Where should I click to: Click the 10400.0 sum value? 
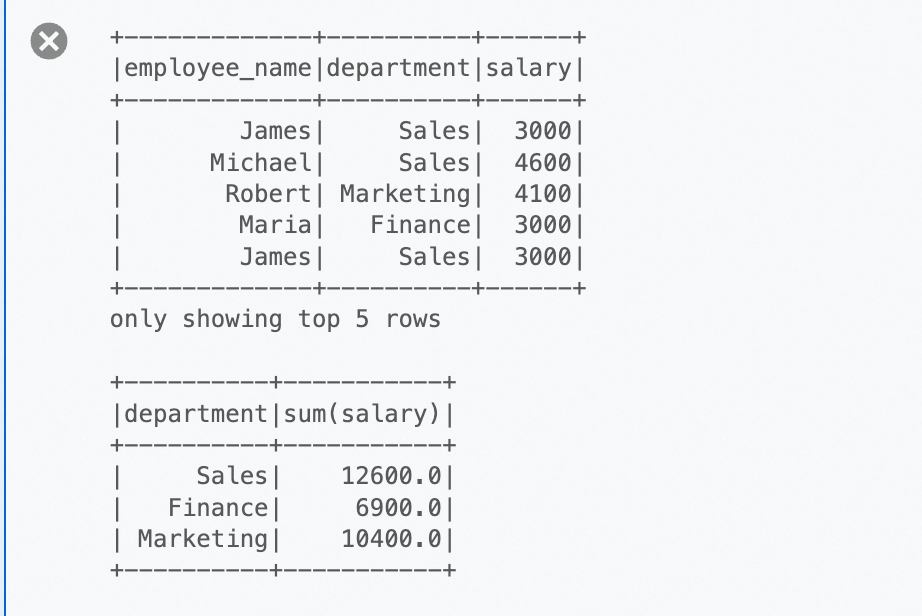pyautogui.click(x=391, y=539)
